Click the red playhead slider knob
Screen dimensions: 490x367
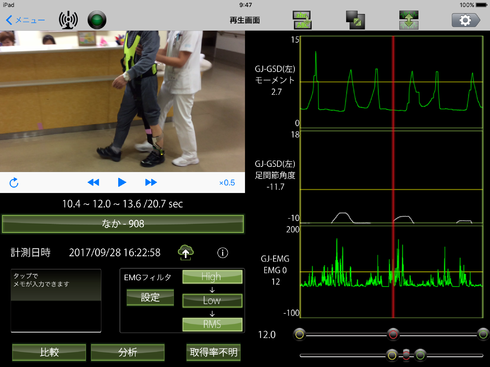click(393, 334)
